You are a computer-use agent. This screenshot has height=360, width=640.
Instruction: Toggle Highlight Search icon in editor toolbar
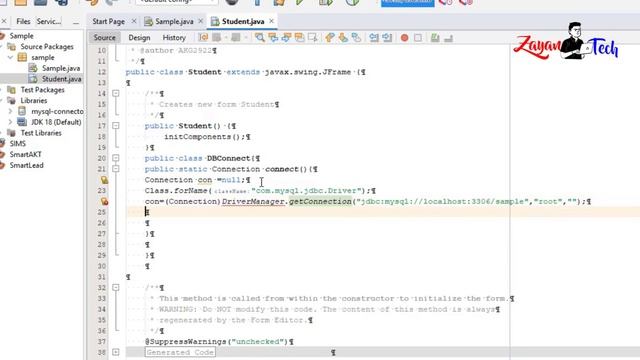(300, 38)
